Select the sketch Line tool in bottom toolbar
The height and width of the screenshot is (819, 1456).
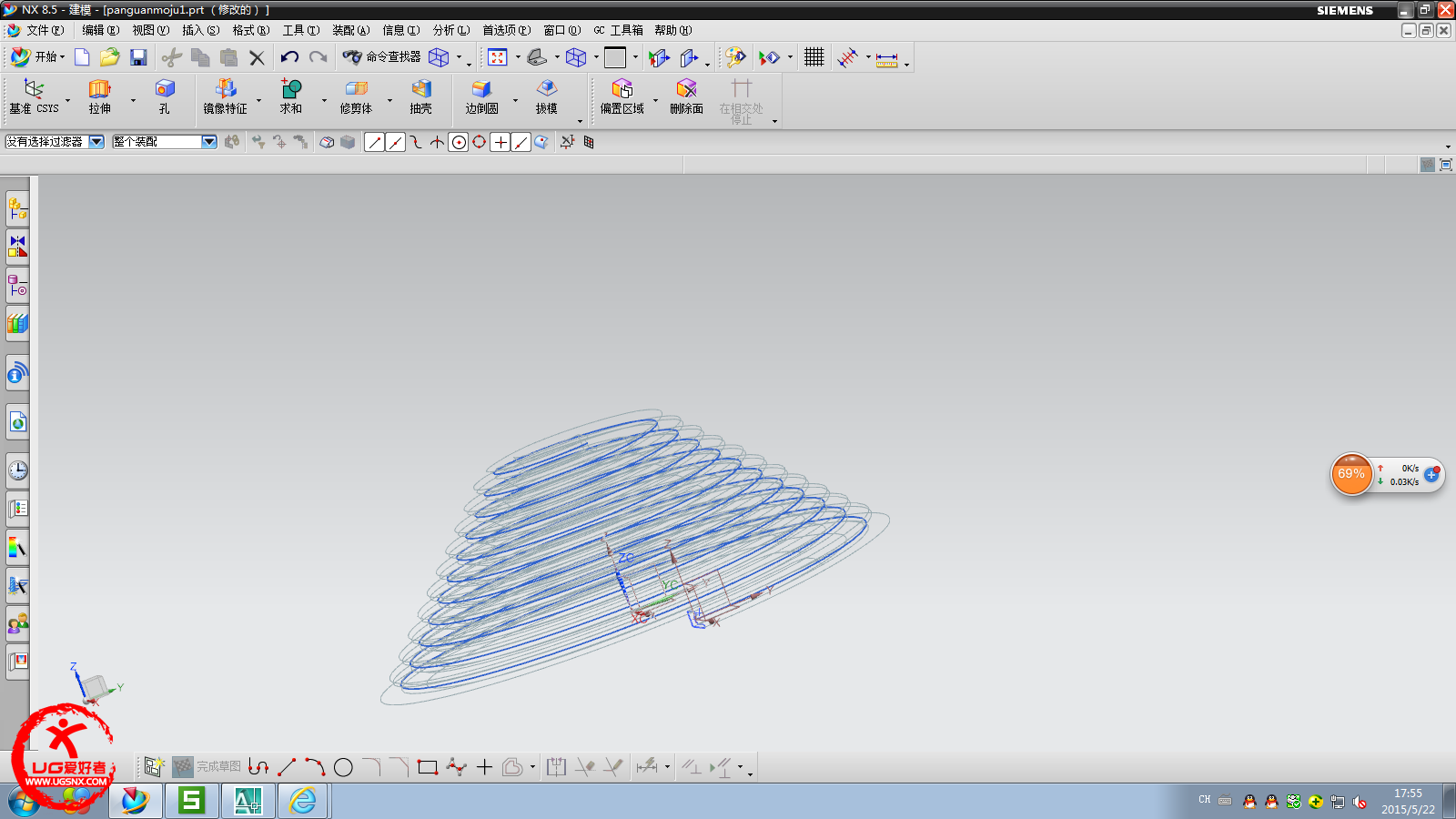(287, 767)
